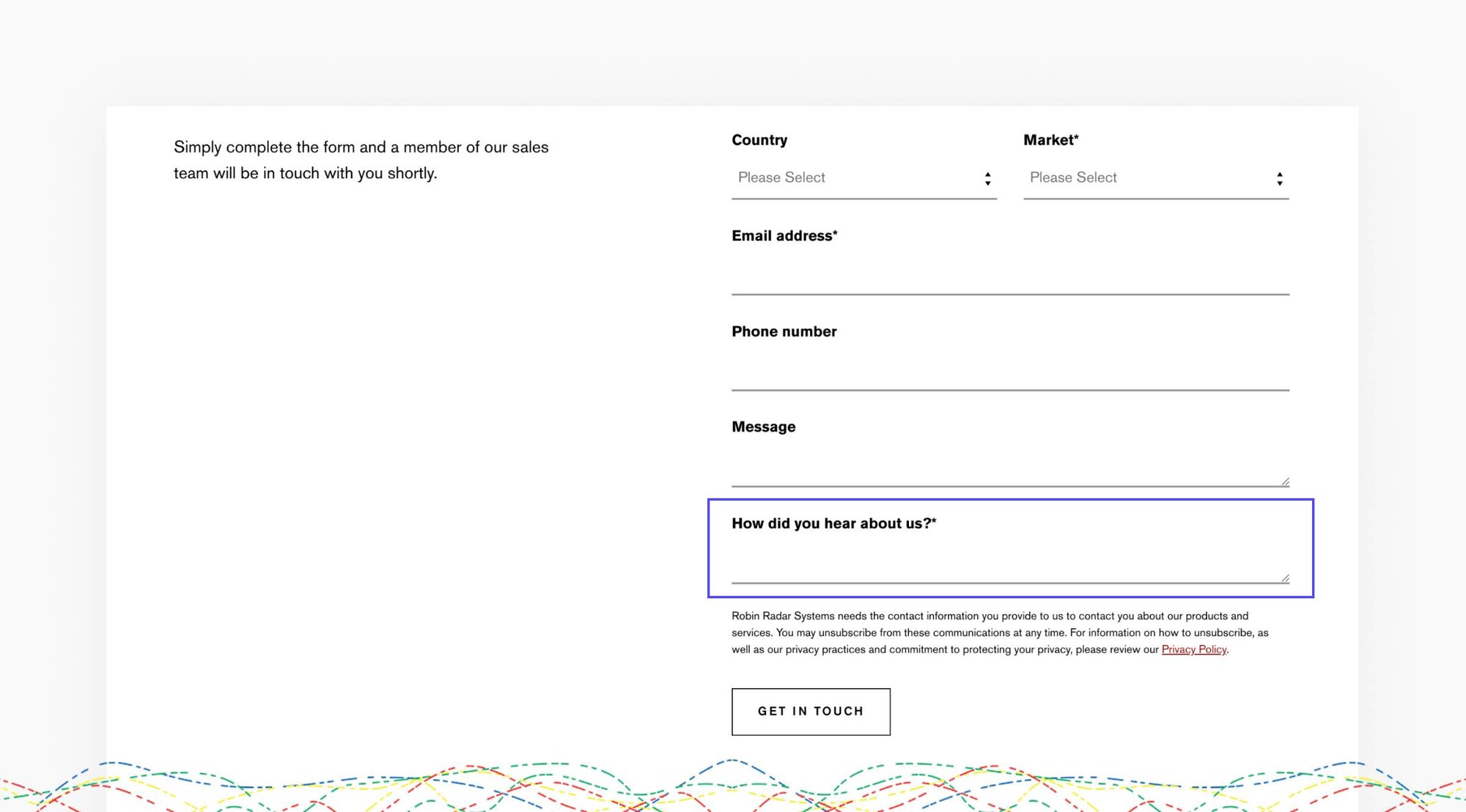
Task: Click the Market* field label
Action: click(x=1050, y=140)
